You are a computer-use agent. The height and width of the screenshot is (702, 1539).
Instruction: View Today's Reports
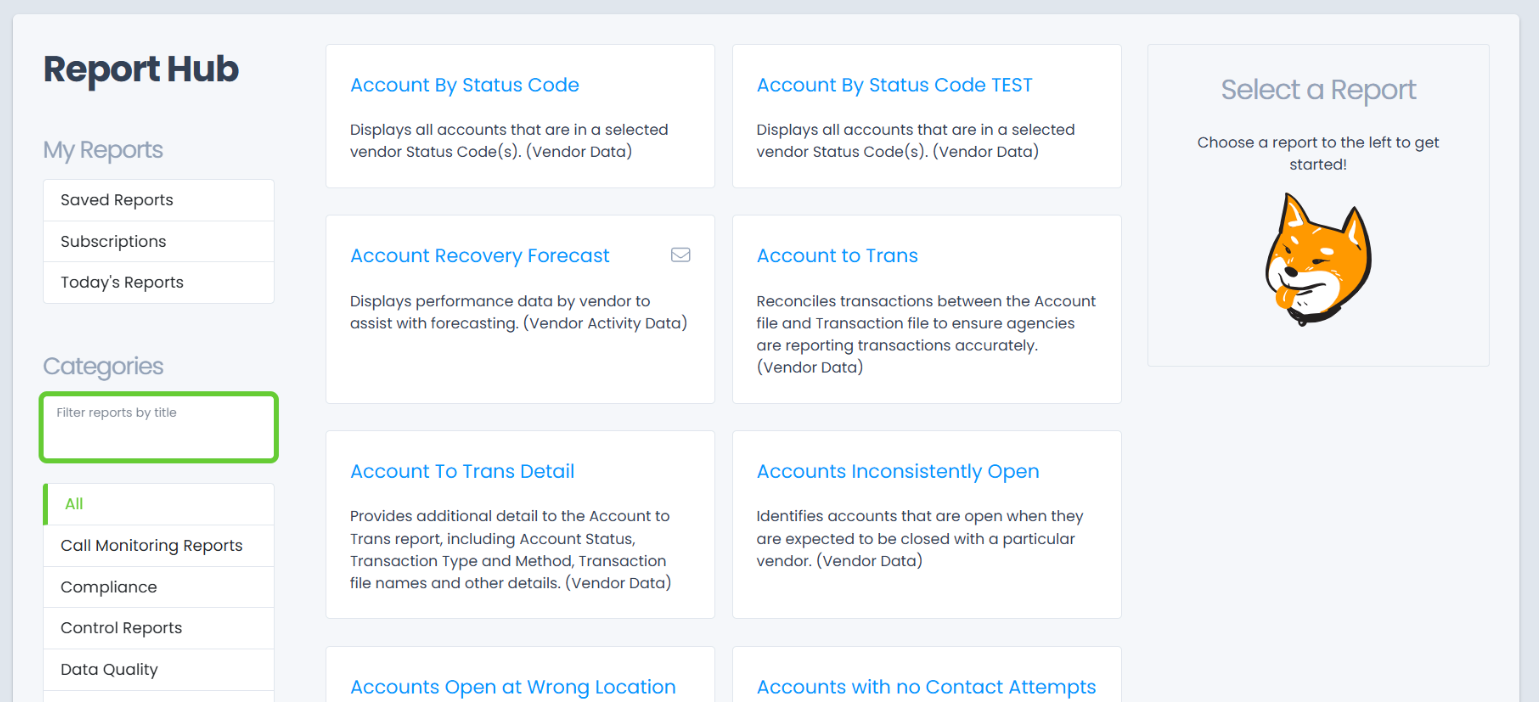(122, 282)
